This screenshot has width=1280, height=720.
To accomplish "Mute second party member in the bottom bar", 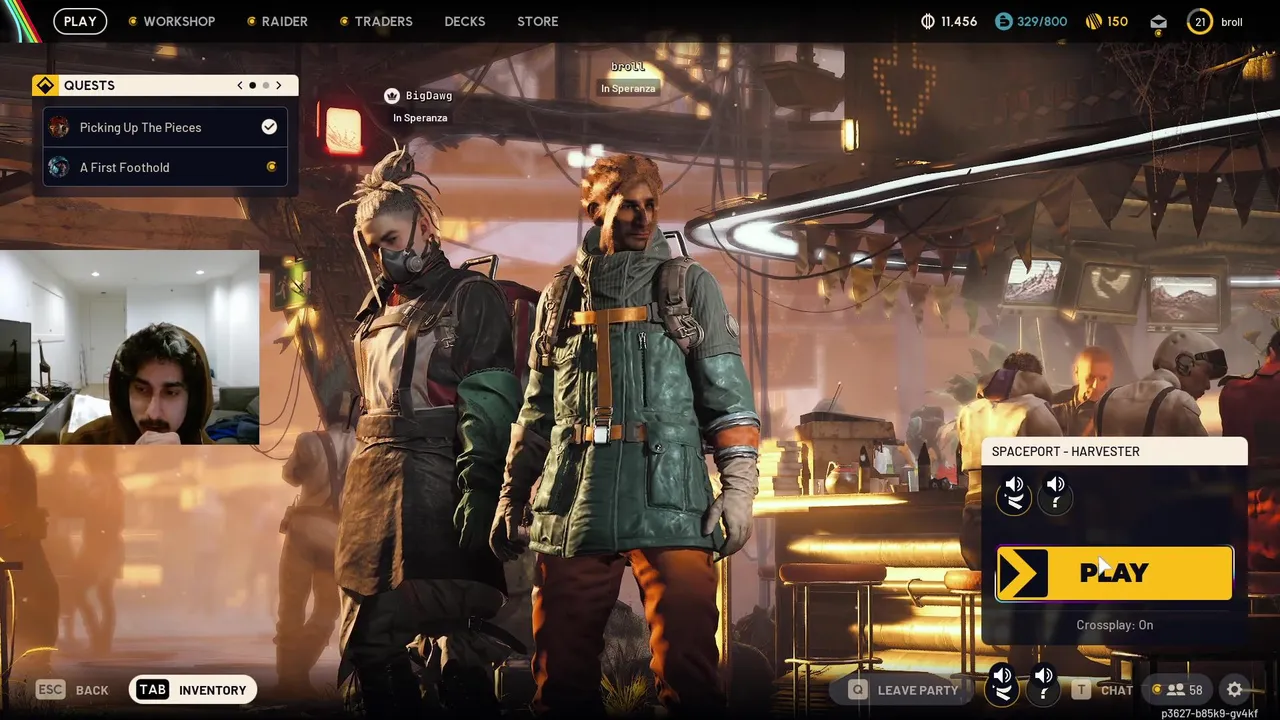I will (x=1043, y=685).
